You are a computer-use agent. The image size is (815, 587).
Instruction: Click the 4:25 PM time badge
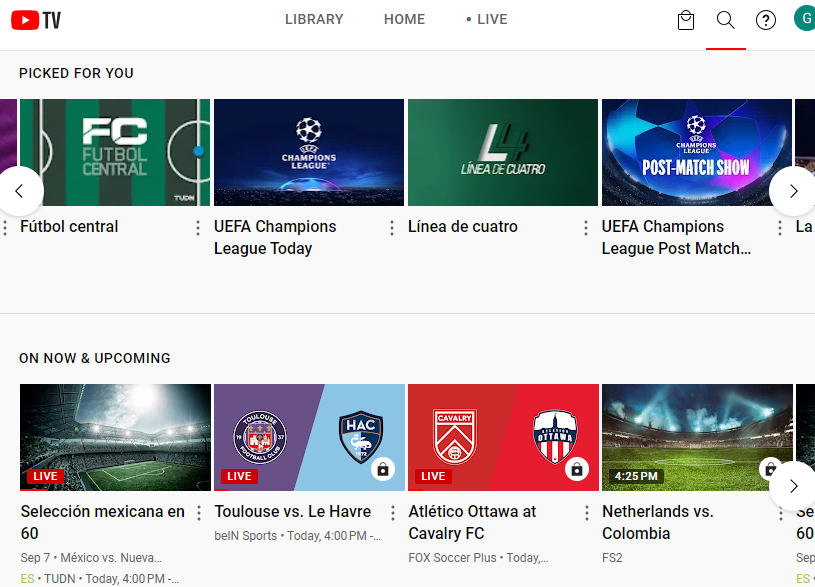tap(636, 476)
